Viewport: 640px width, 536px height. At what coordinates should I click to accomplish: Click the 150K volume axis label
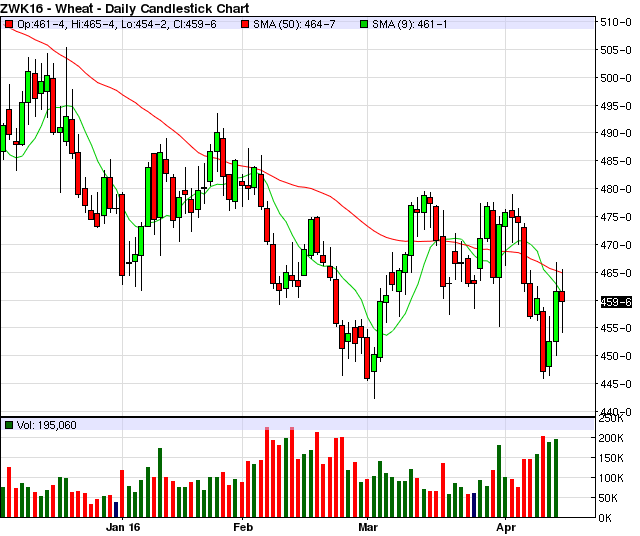pos(611,458)
